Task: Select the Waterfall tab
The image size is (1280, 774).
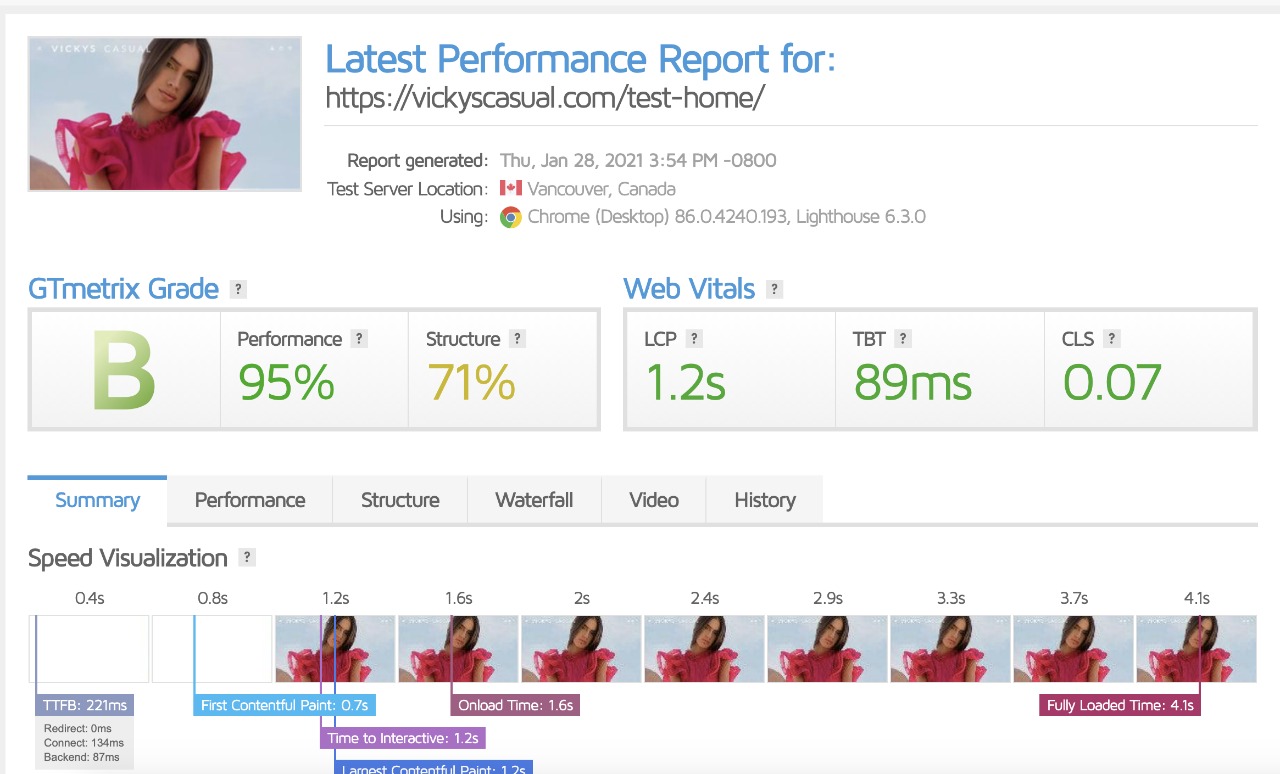Action: (x=534, y=500)
